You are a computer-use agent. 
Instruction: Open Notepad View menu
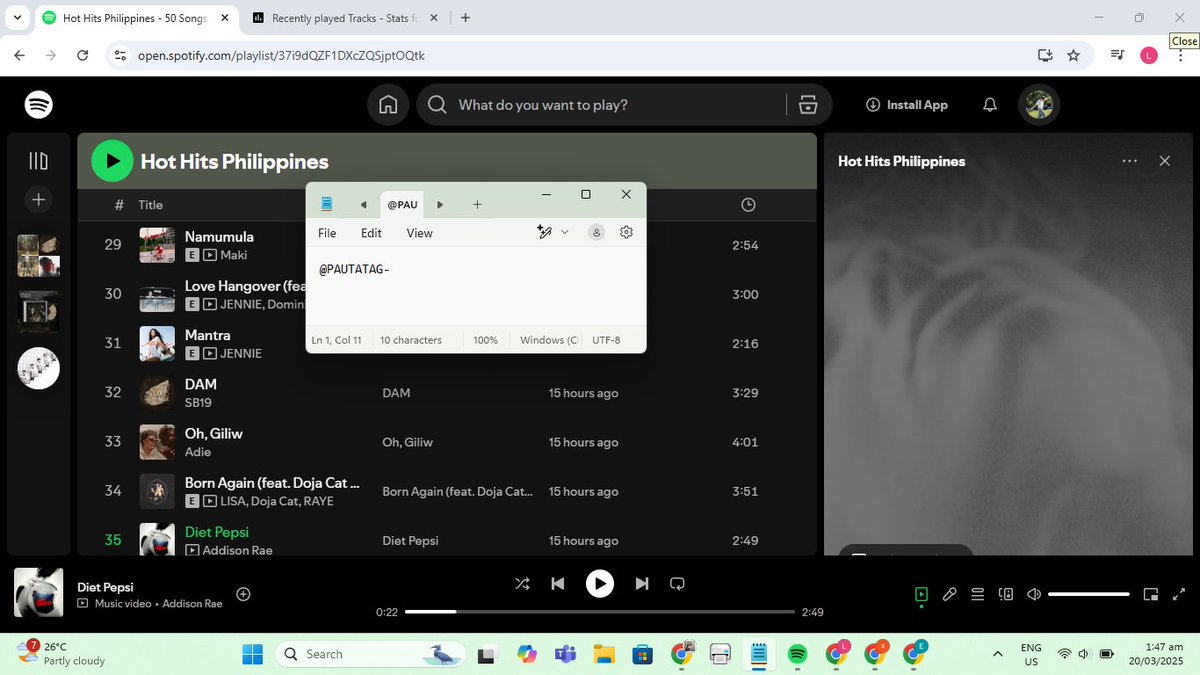coord(419,233)
